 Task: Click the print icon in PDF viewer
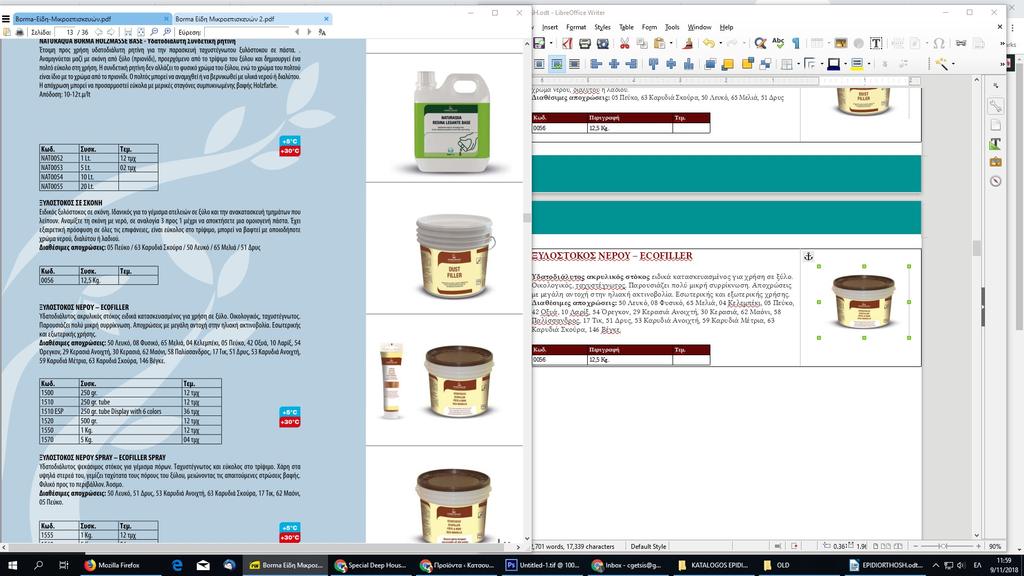coord(20,31)
